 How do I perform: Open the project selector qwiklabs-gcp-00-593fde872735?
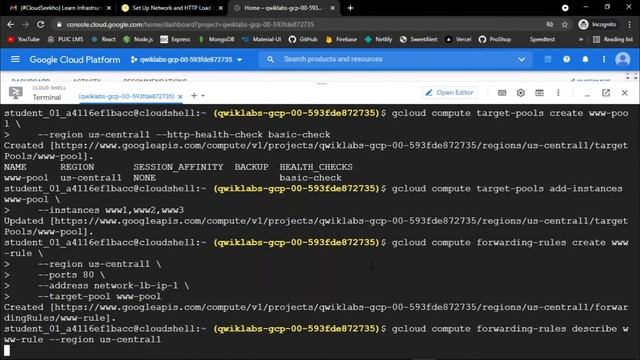click(186, 60)
